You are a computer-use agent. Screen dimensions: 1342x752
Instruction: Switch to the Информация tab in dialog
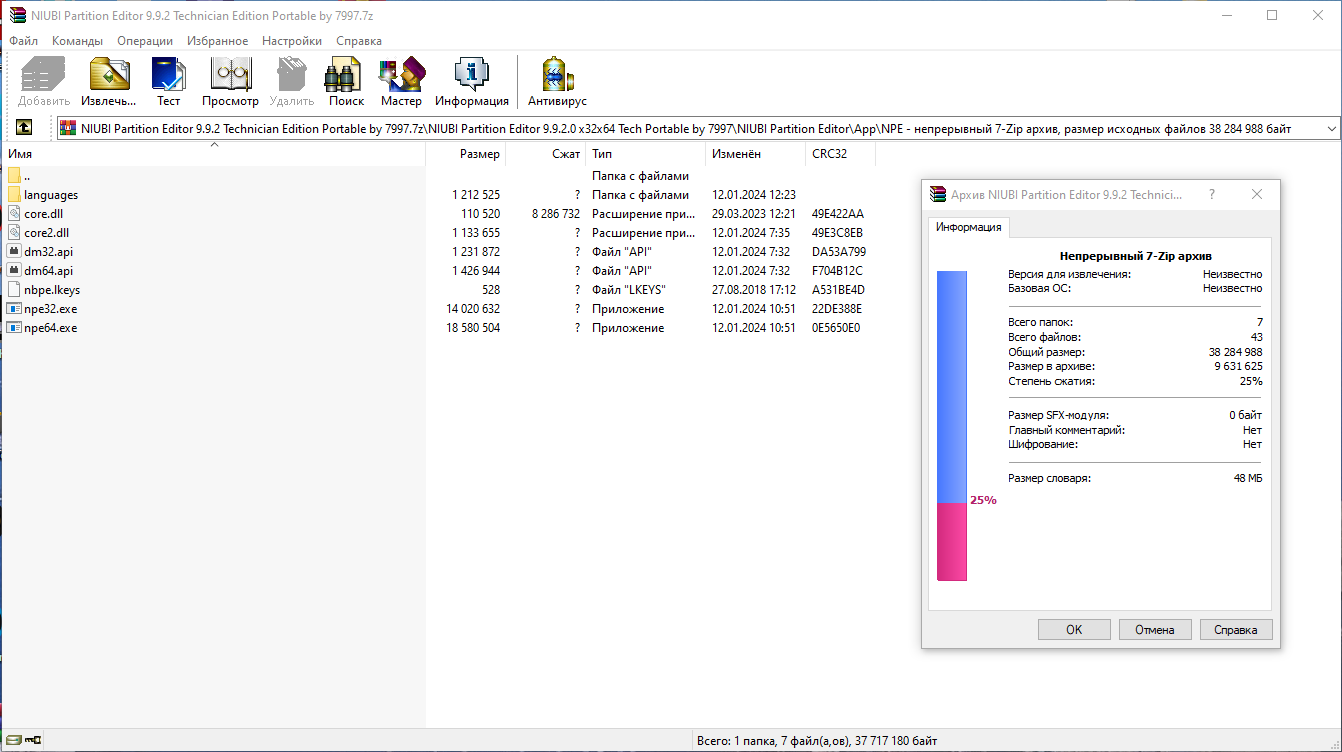tap(968, 227)
